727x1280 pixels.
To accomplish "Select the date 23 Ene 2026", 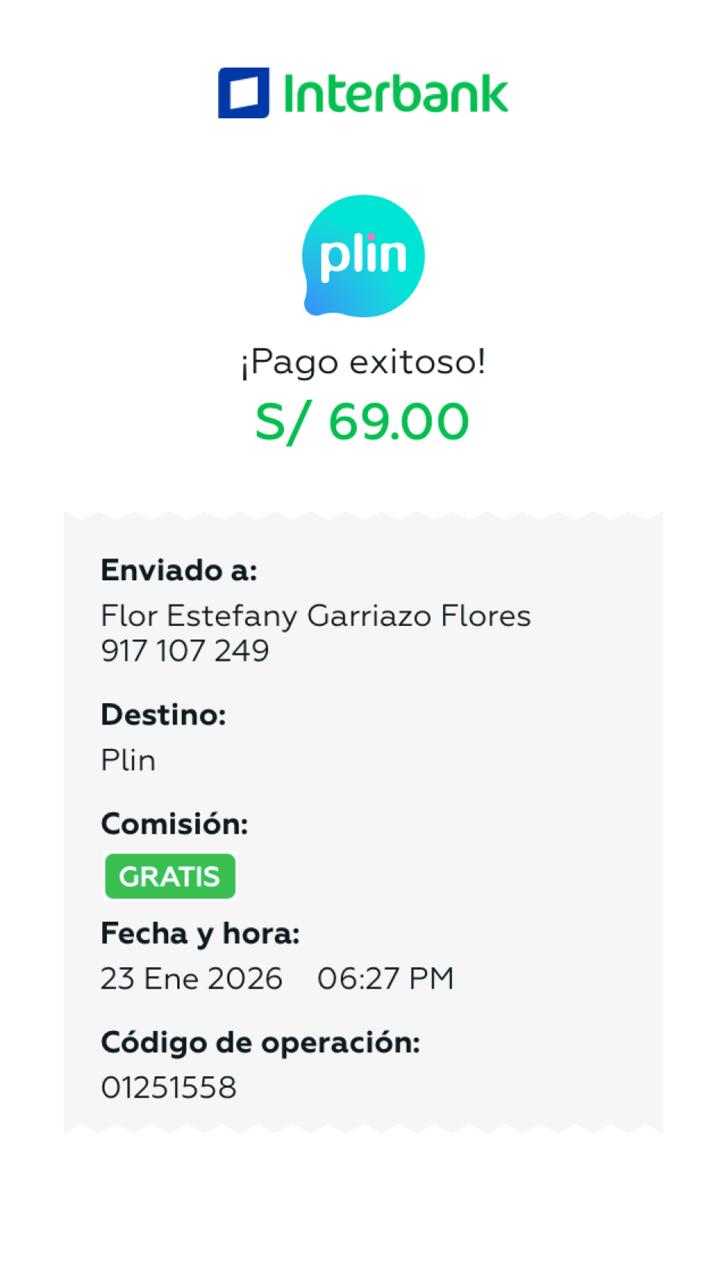I will [x=191, y=979].
